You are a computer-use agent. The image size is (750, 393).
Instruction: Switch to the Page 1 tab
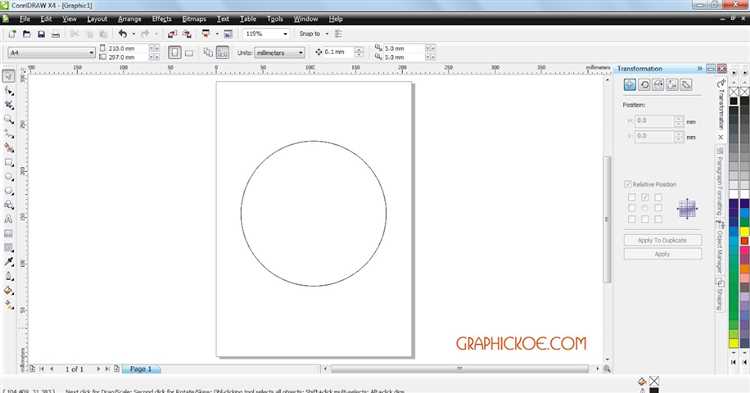click(x=141, y=369)
